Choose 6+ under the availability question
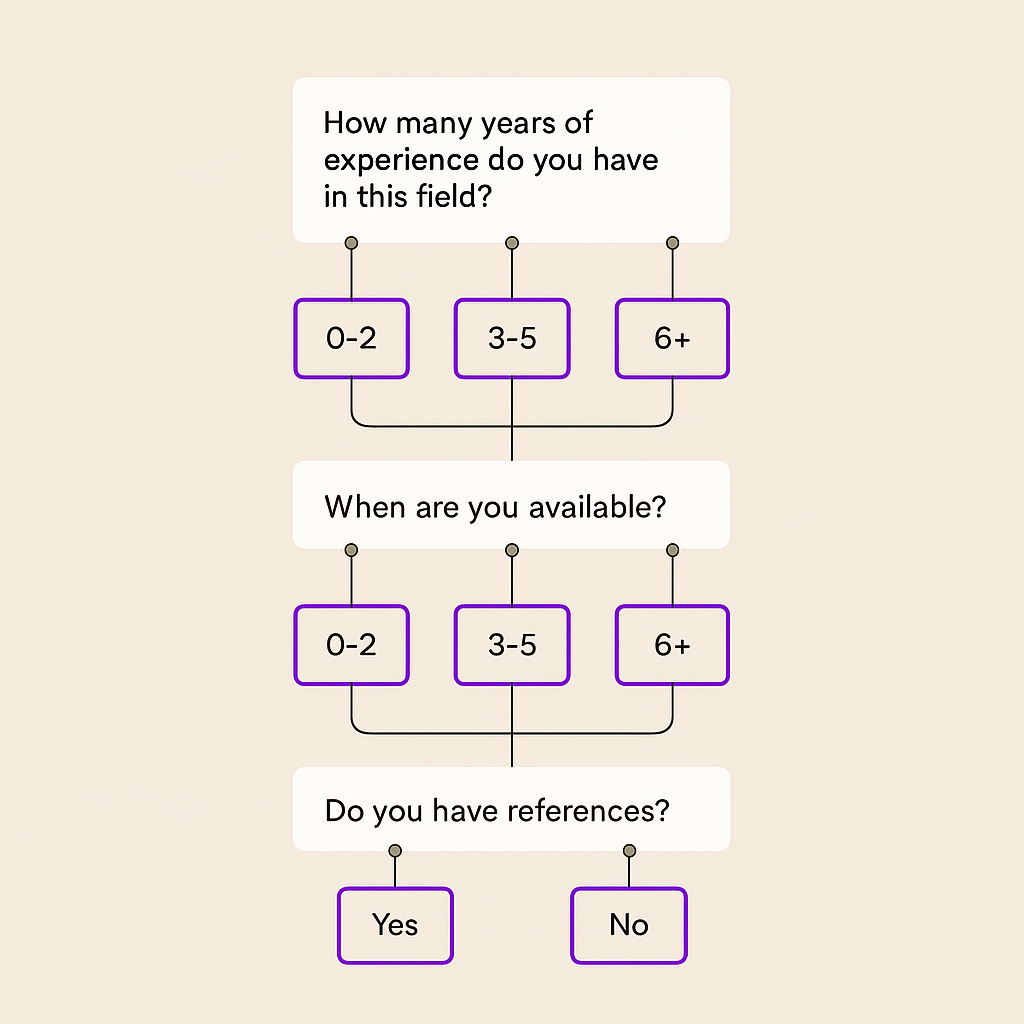This screenshot has height=1024, width=1024. pos(672,645)
